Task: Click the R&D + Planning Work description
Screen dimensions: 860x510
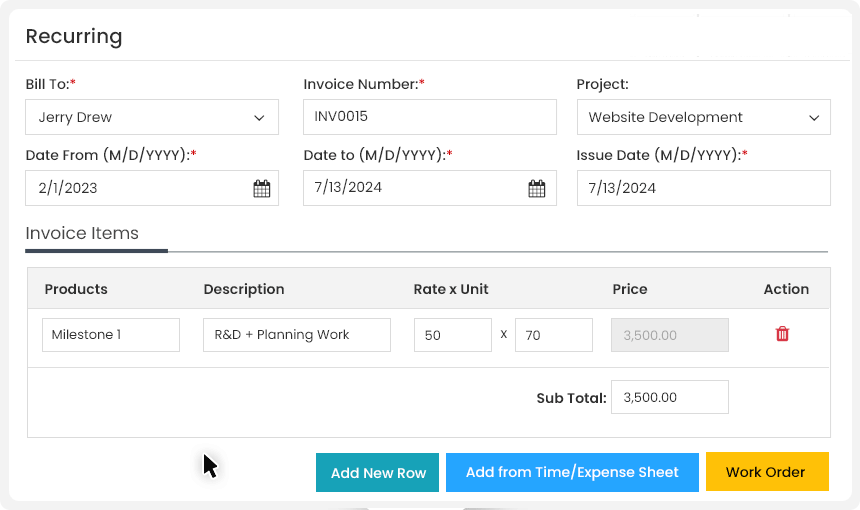Action: 296,335
